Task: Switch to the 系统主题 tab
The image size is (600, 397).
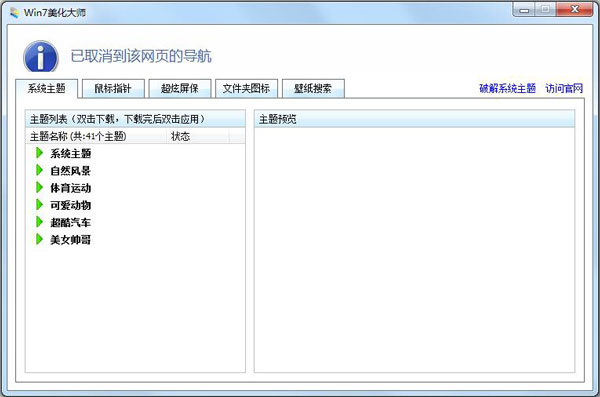Action: [x=47, y=88]
